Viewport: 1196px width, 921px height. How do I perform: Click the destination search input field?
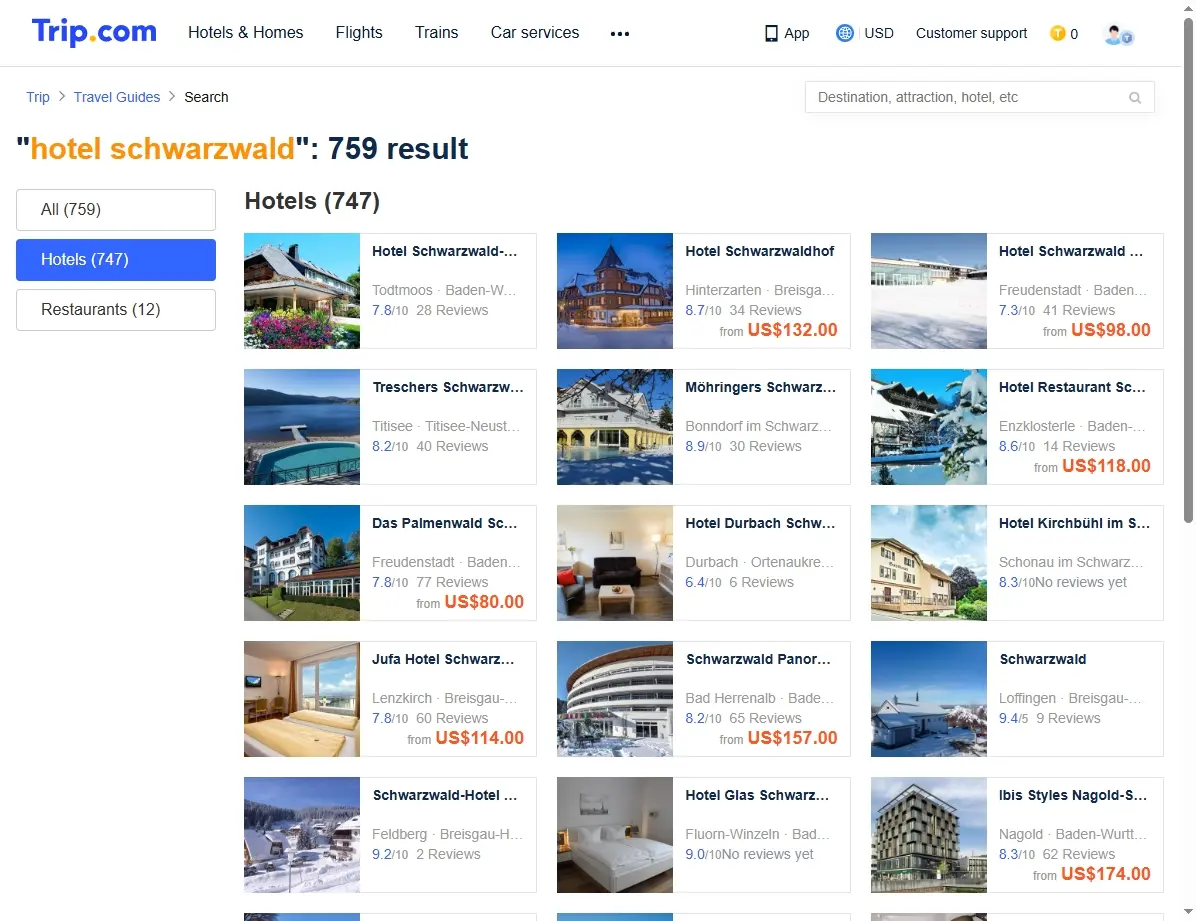tap(979, 98)
